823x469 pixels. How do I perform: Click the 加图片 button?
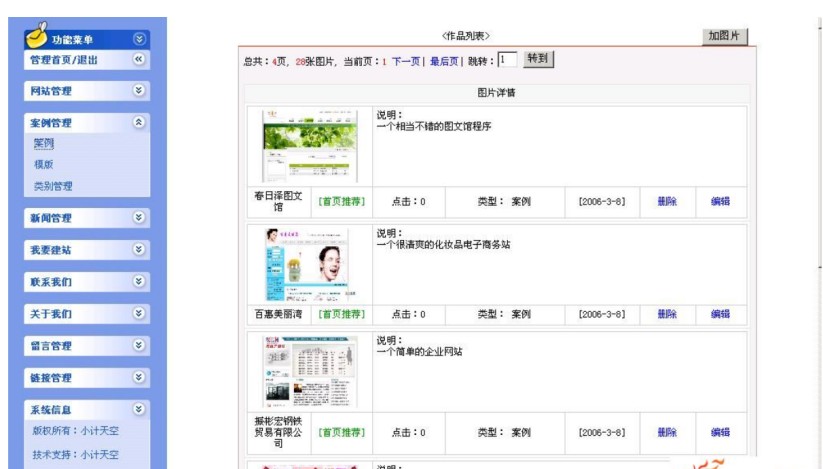(x=723, y=36)
